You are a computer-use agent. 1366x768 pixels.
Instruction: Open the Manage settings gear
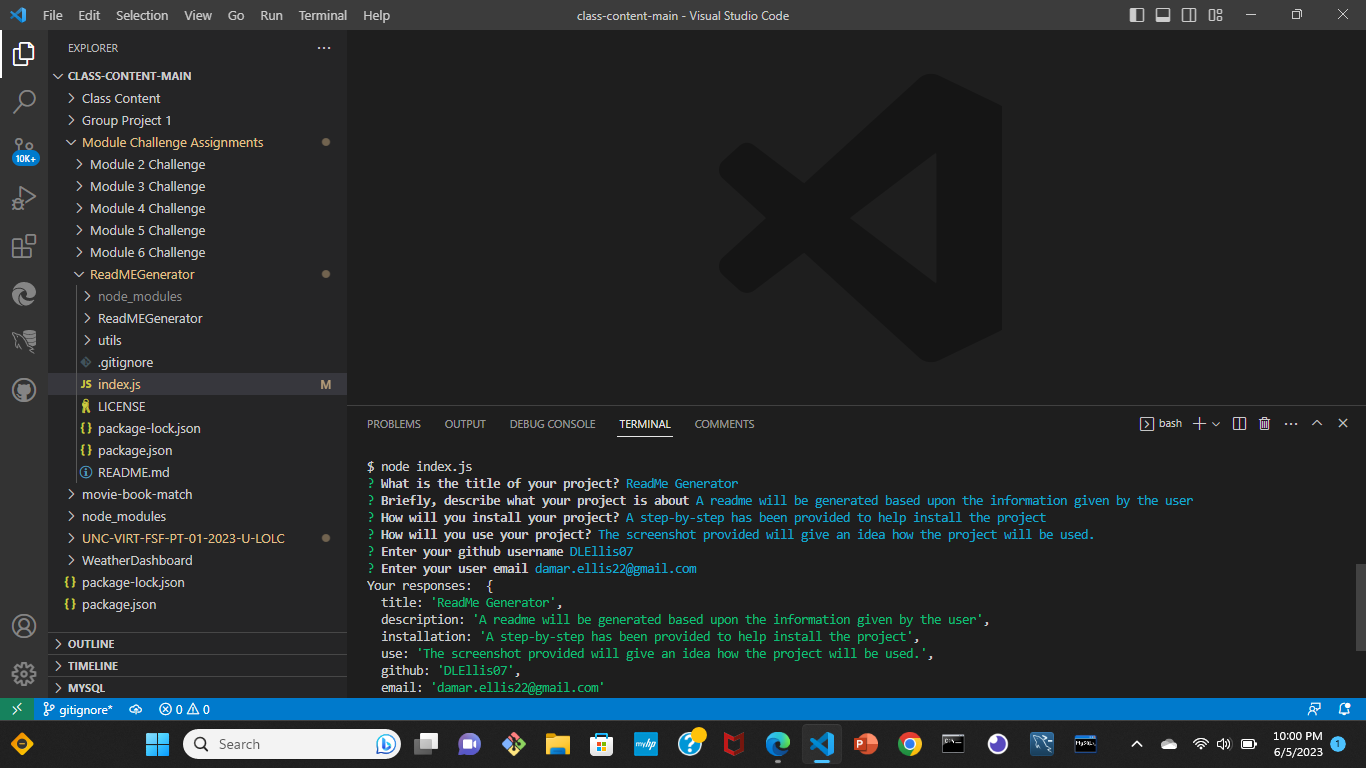[24, 674]
